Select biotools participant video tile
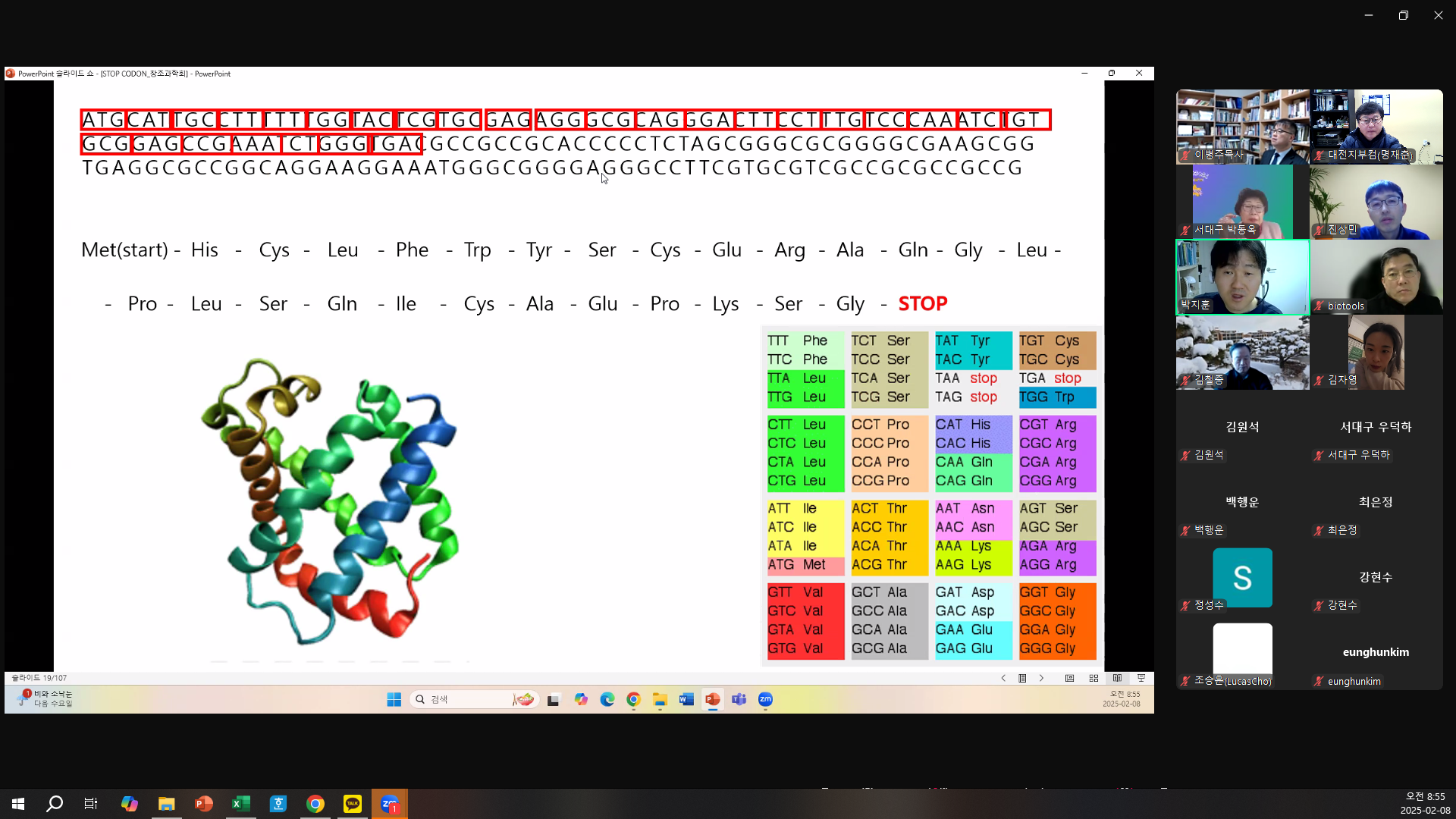 coord(1376,277)
